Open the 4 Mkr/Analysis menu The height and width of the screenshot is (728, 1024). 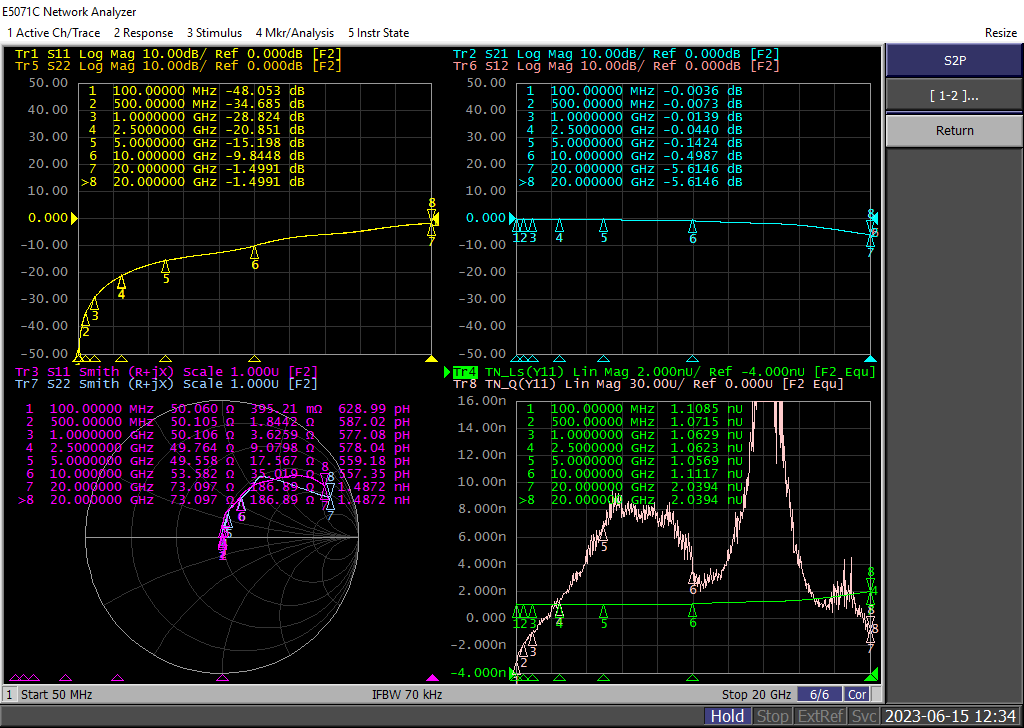click(295, 33)
